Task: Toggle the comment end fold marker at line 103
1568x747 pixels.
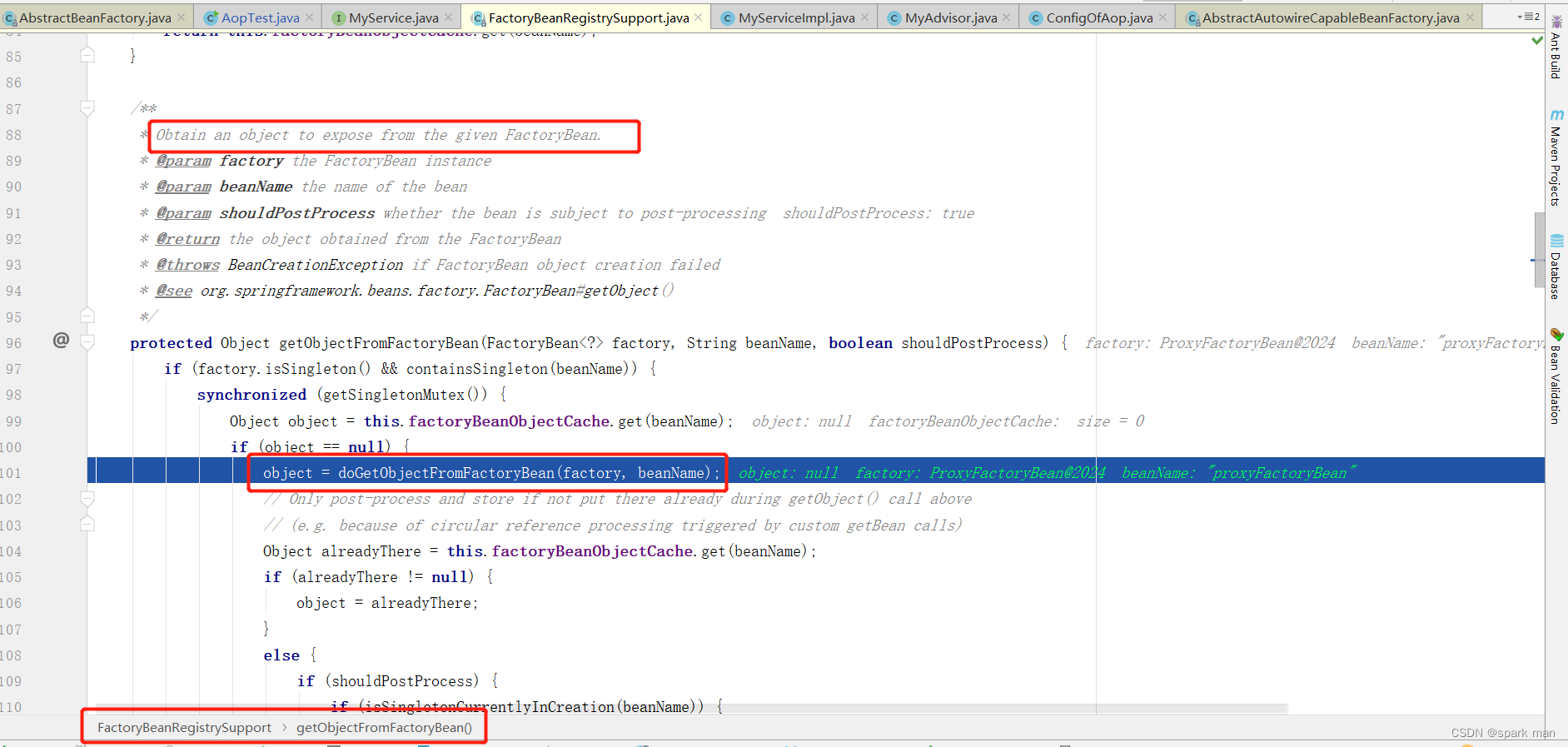Action: point(87,524)
